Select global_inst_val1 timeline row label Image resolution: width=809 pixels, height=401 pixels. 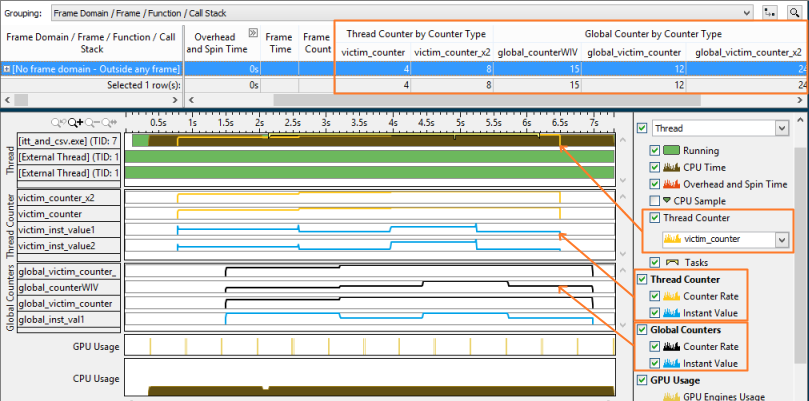point(69,319)
